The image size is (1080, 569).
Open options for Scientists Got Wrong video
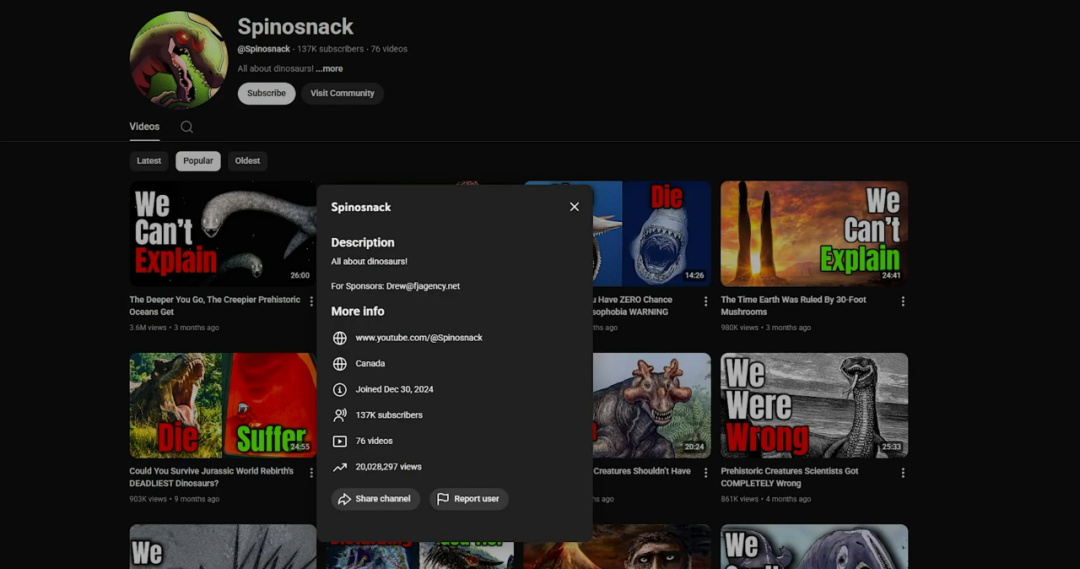pos(902,472)
